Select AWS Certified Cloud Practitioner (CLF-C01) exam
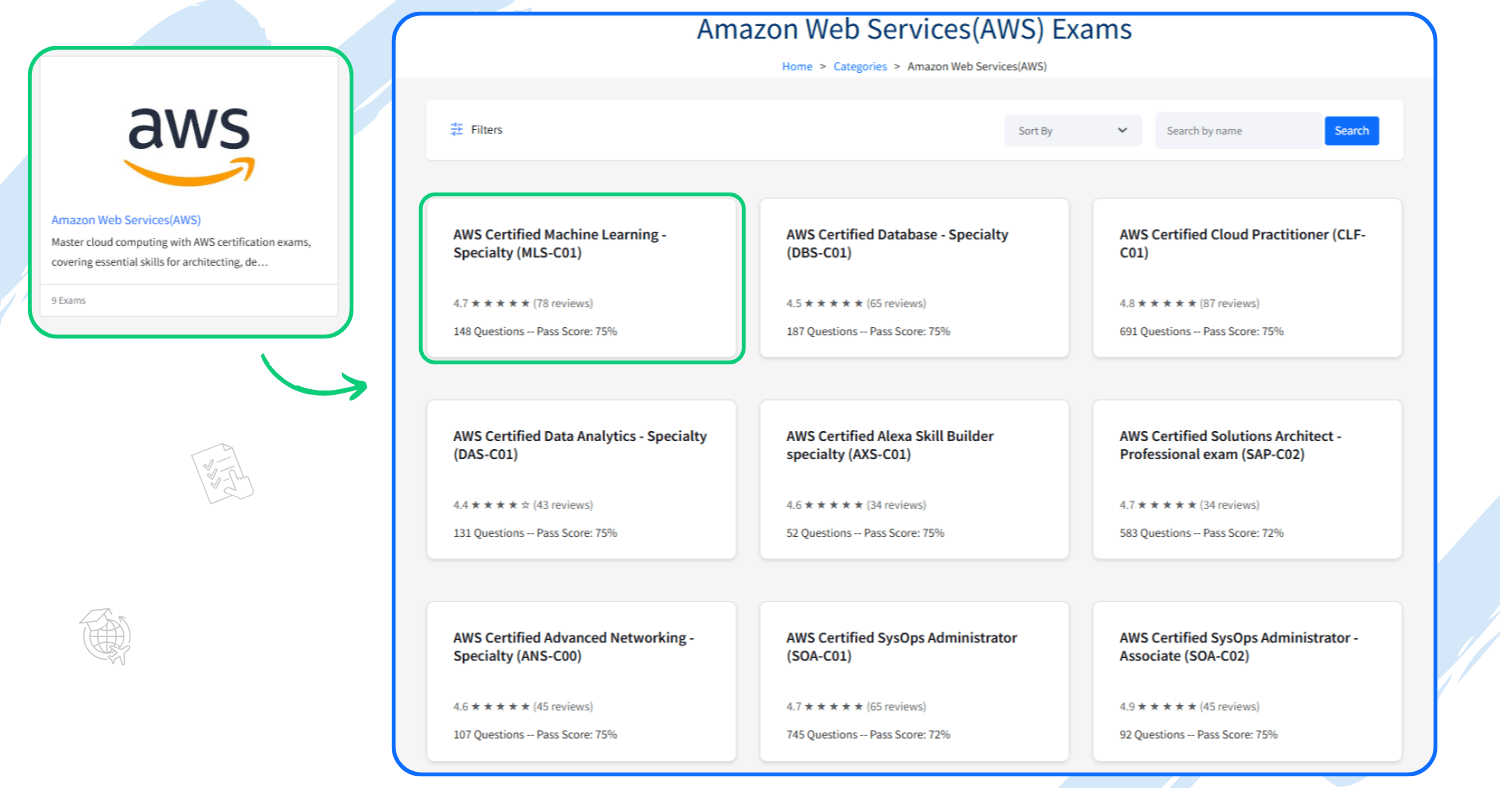The image size is (1500, 788). point(1242,244)
